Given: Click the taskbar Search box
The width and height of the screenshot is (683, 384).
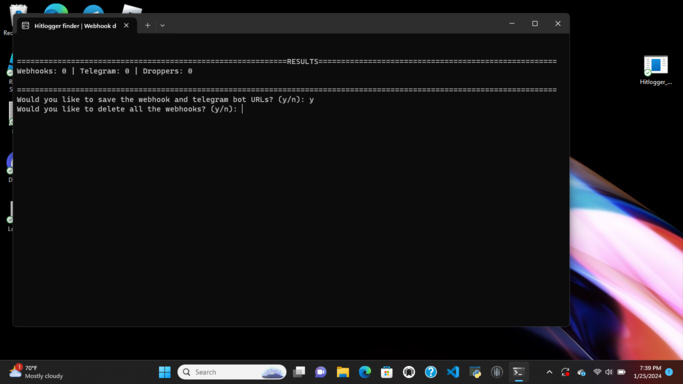Looking at the screenshot, I should (x=232, y=372).
